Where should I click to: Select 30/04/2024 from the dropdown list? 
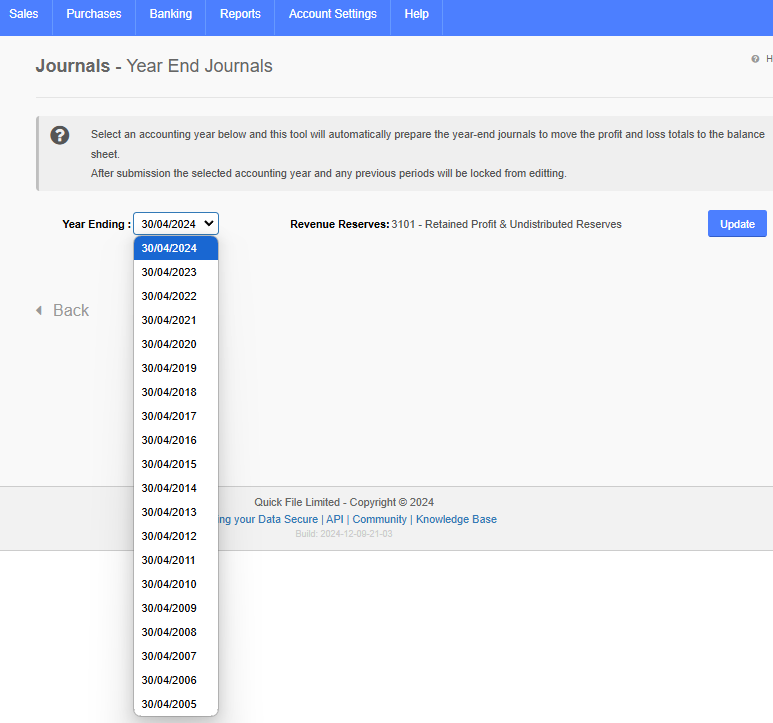[176, 248]
